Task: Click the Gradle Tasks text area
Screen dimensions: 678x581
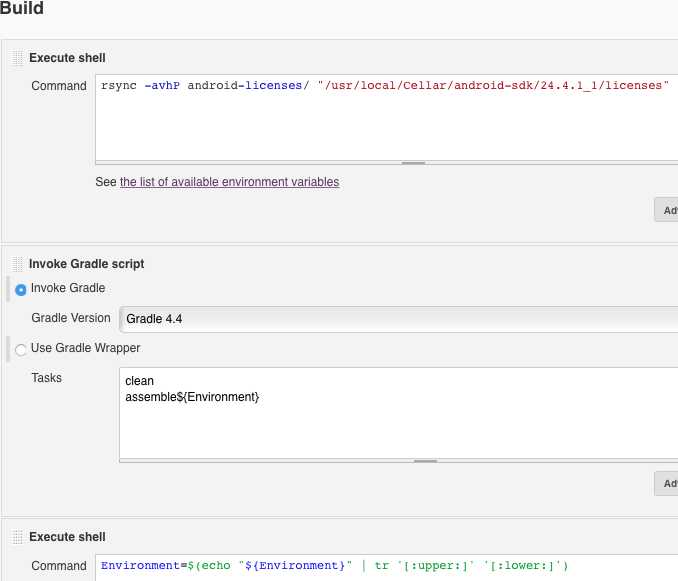Action: click(398, 413)
